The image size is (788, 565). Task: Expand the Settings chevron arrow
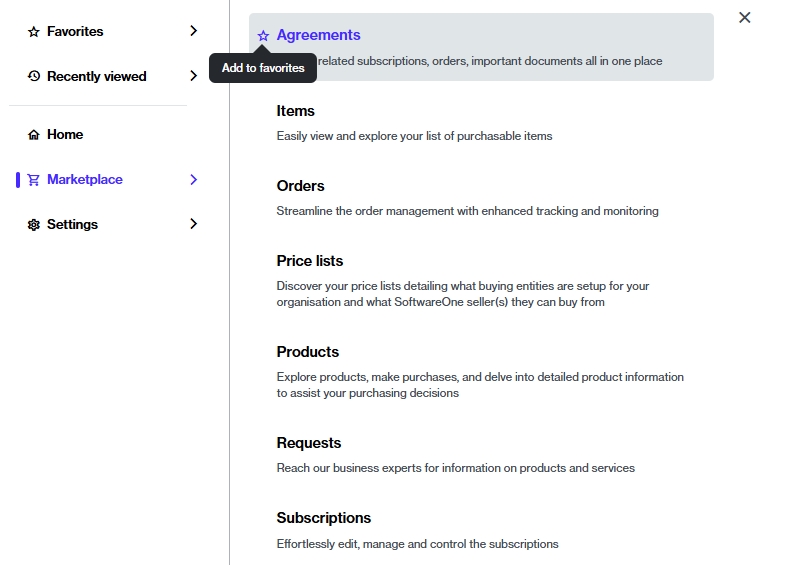(193, 224)
